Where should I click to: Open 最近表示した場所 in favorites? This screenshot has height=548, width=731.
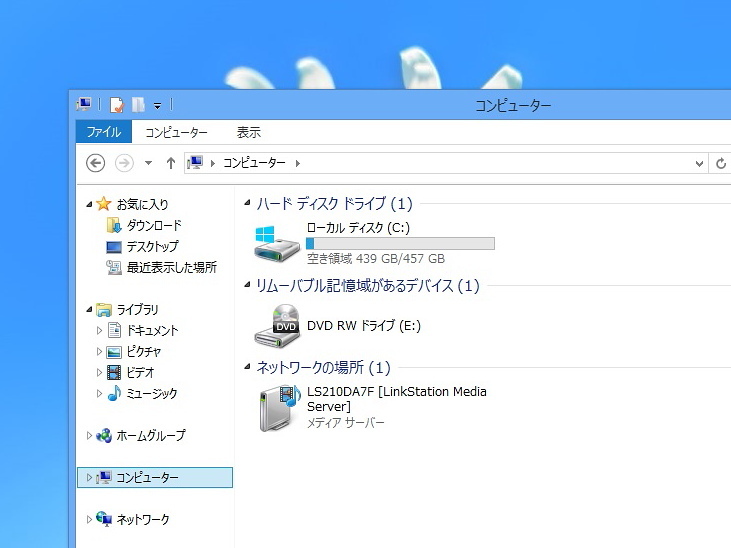[172, 267]
